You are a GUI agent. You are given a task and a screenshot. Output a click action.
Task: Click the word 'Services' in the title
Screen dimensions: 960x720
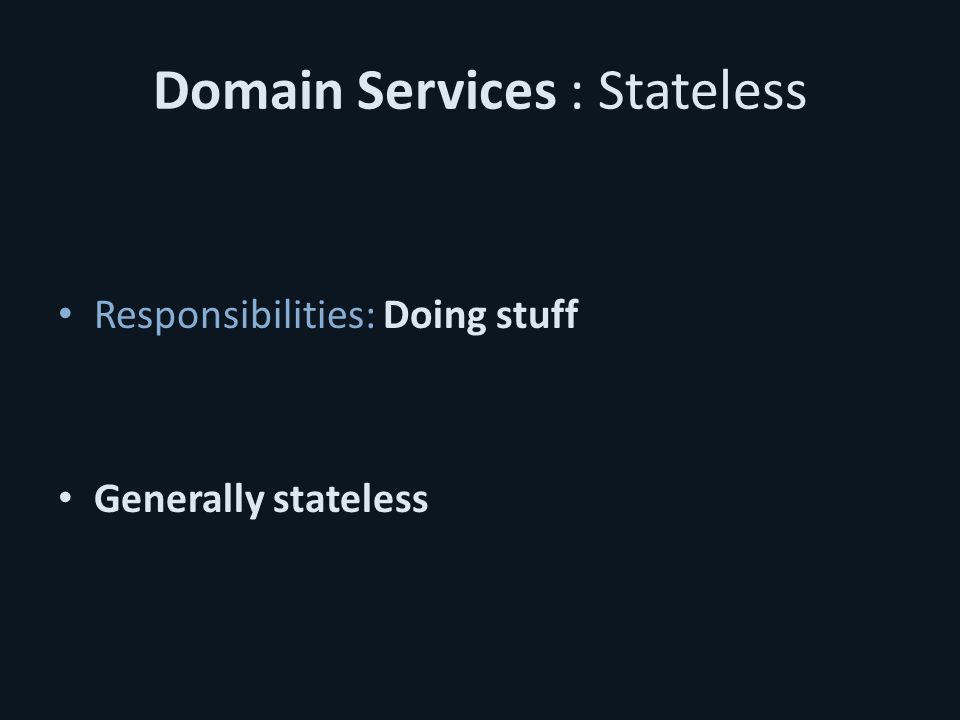click(456, 91)
